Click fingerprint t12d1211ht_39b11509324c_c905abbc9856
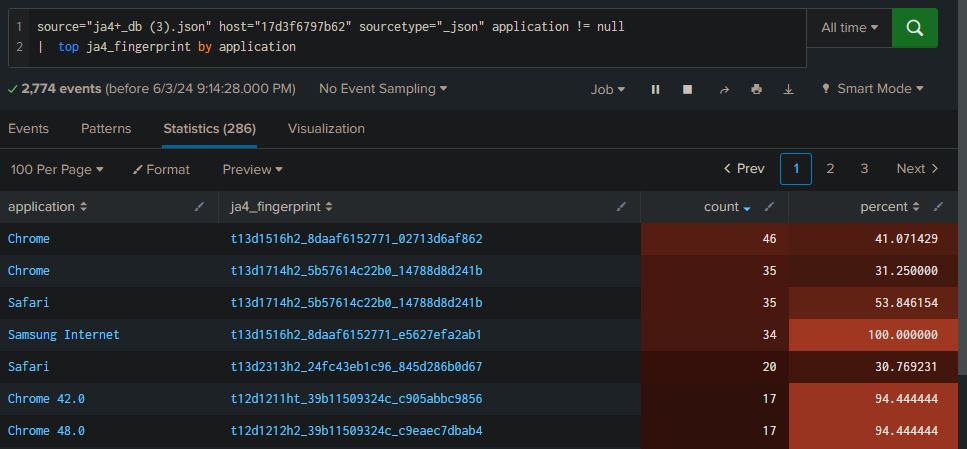Screen dimensions: 967x449 [x=356, y=399]
